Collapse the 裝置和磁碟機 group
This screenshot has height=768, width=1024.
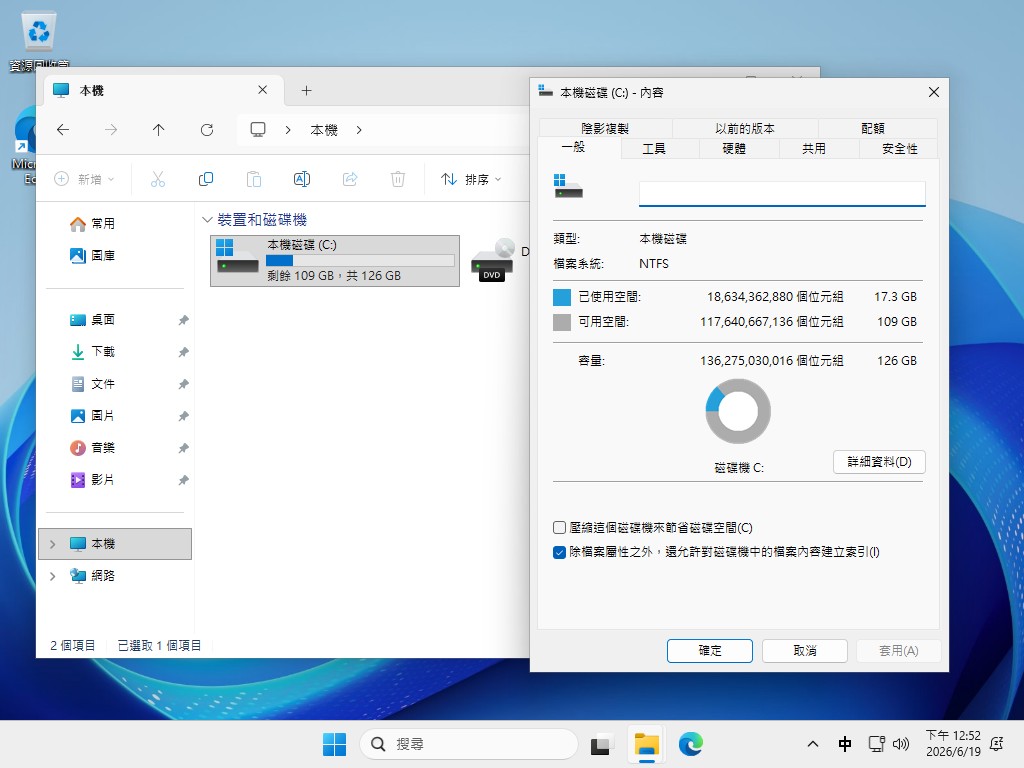pyautogui.click(x=207, y=220)
